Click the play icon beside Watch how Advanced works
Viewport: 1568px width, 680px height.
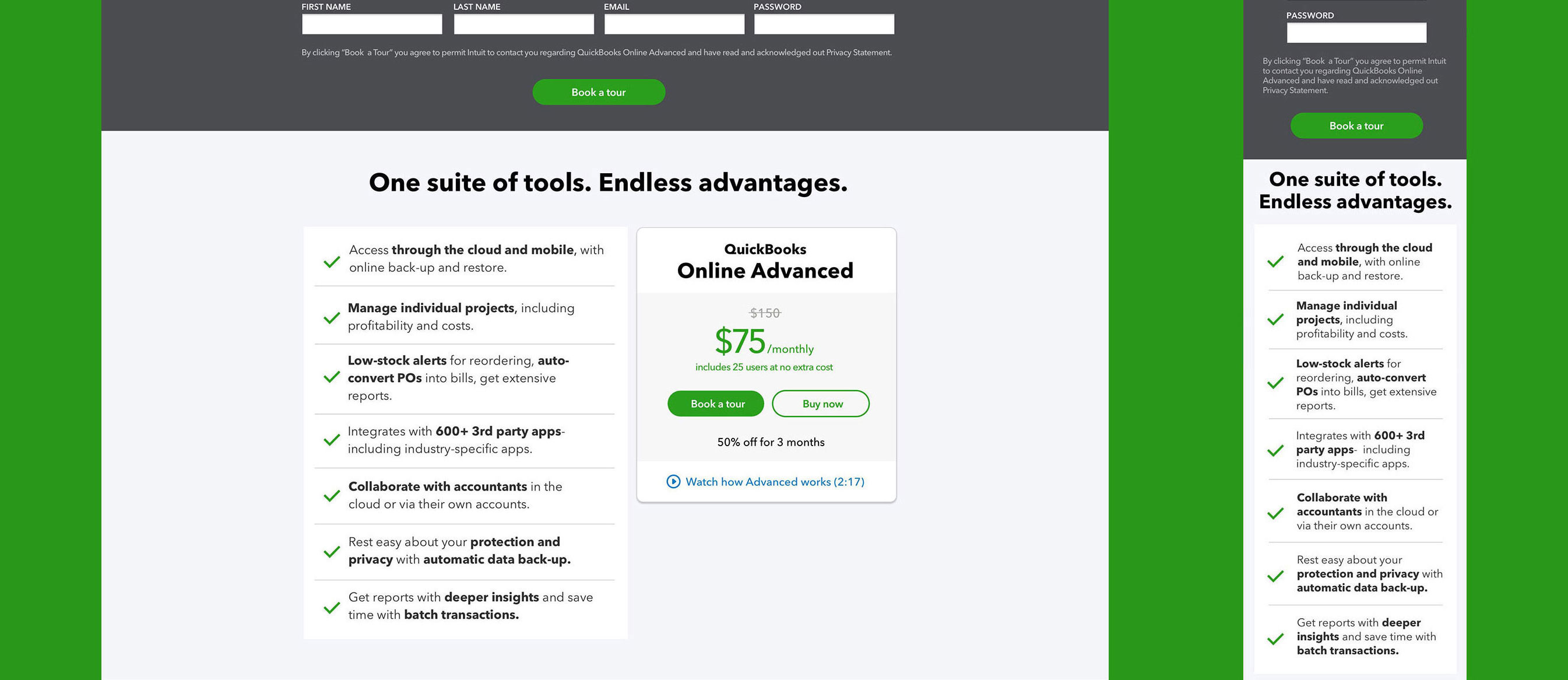click(x=673, y=482)
